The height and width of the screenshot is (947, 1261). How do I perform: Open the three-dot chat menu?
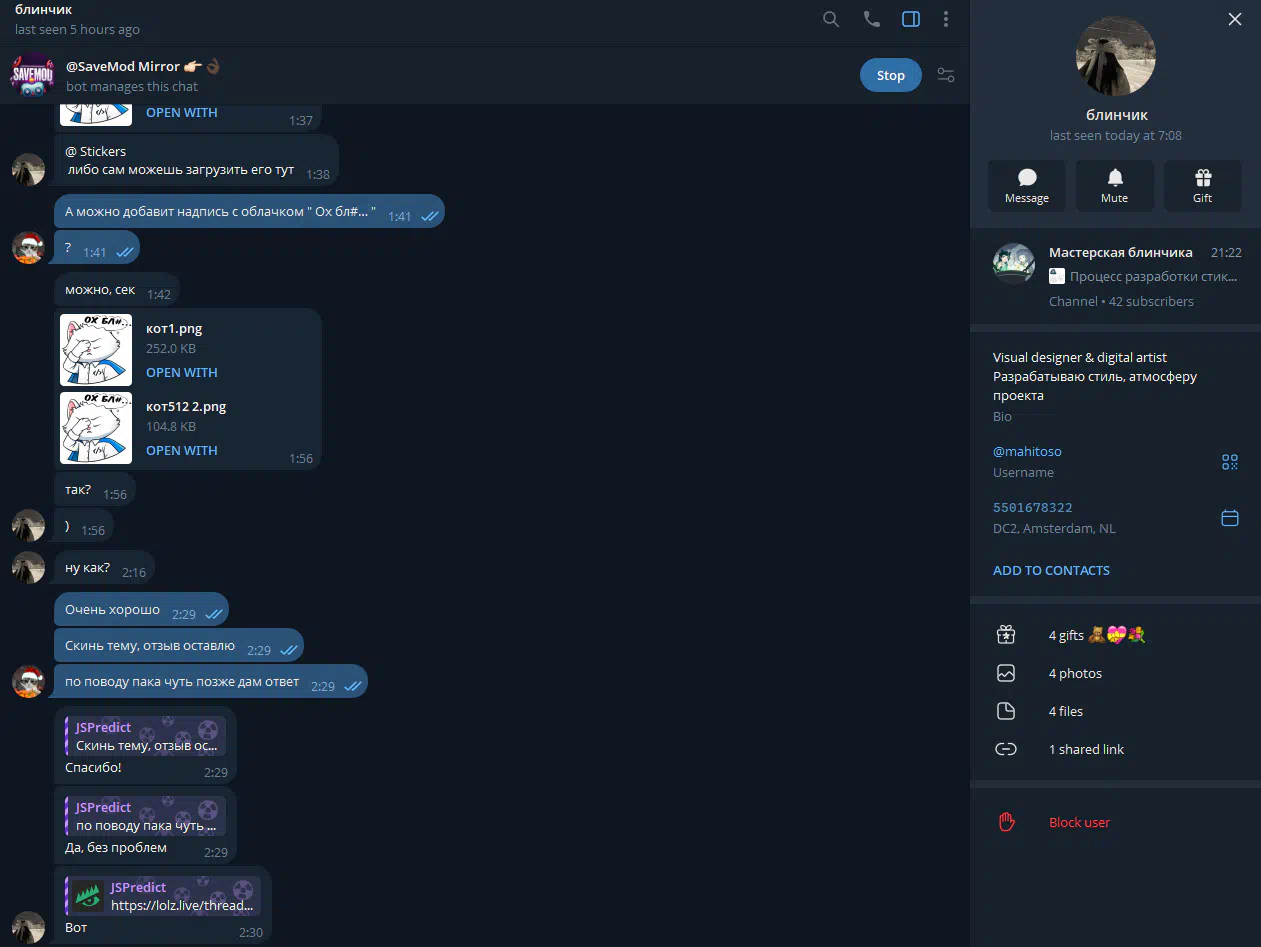click(946, 19)
